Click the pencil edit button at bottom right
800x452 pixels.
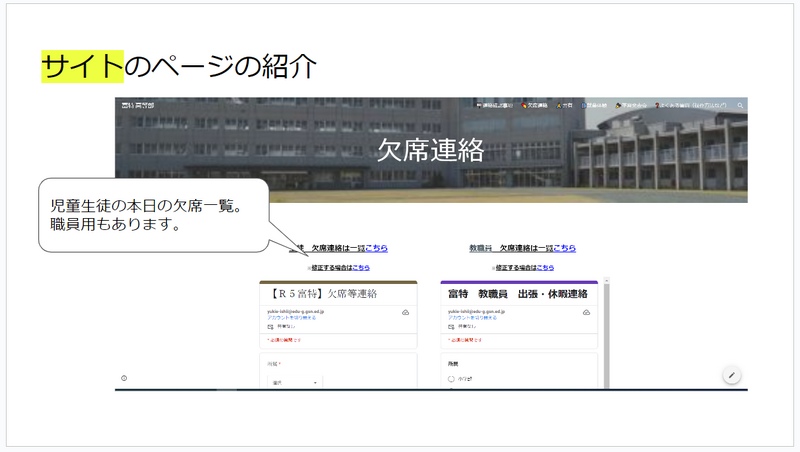[x=732, y=375]
